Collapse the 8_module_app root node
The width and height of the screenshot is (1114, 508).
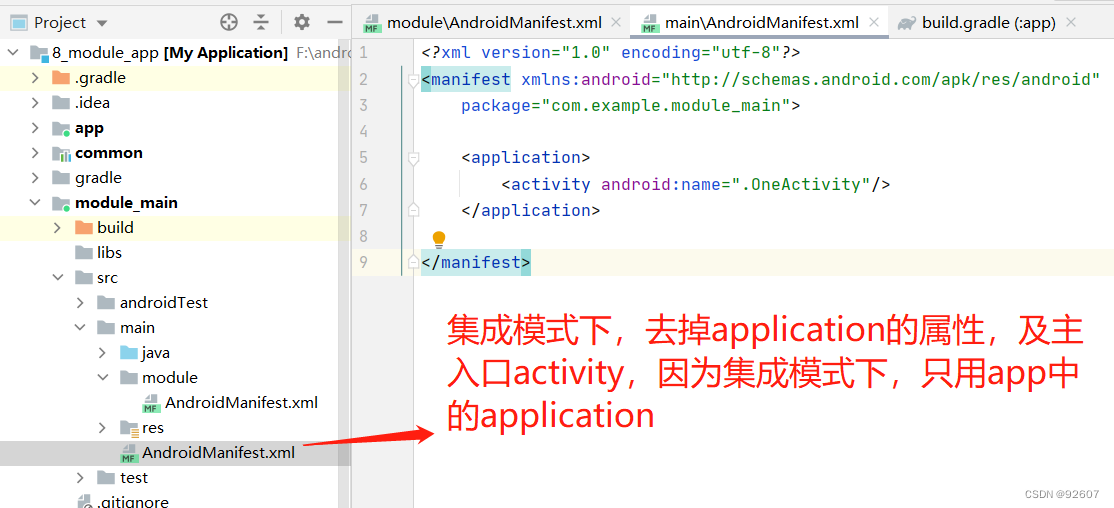(x=13, y=53)
